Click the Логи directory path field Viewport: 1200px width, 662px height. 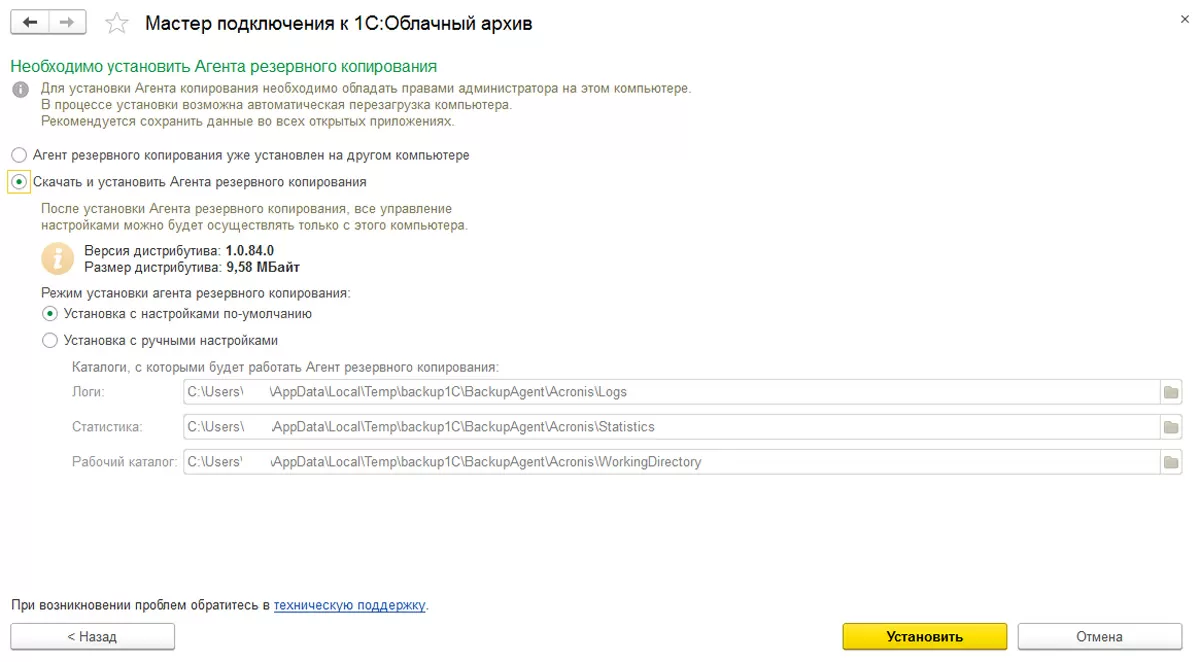click(671, 392)
